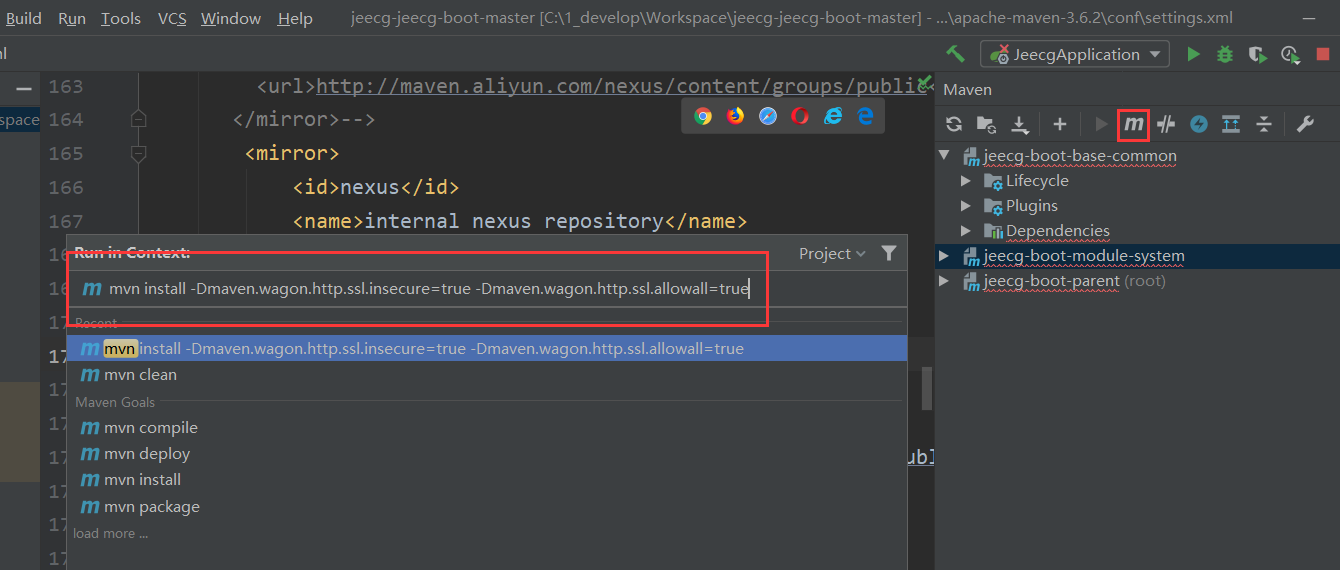
Task: Open the Tools menu
Action: click(x=121, y=18)
